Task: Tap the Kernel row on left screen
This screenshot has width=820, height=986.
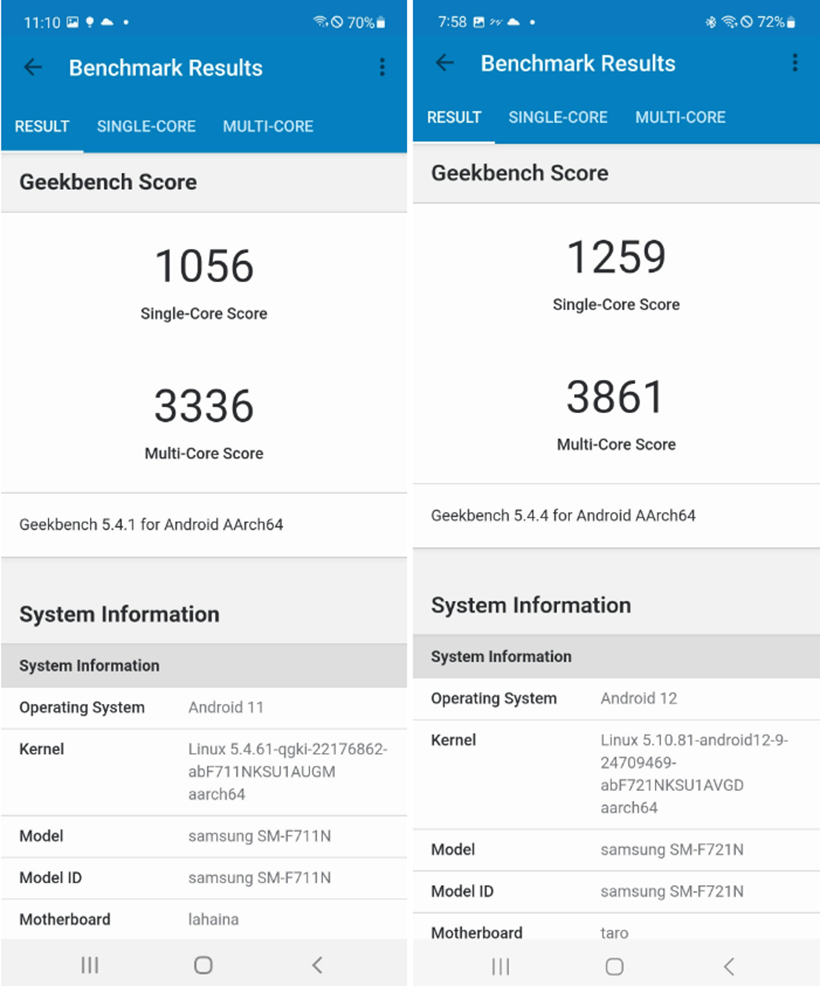Action: click(x=204, y=771)
